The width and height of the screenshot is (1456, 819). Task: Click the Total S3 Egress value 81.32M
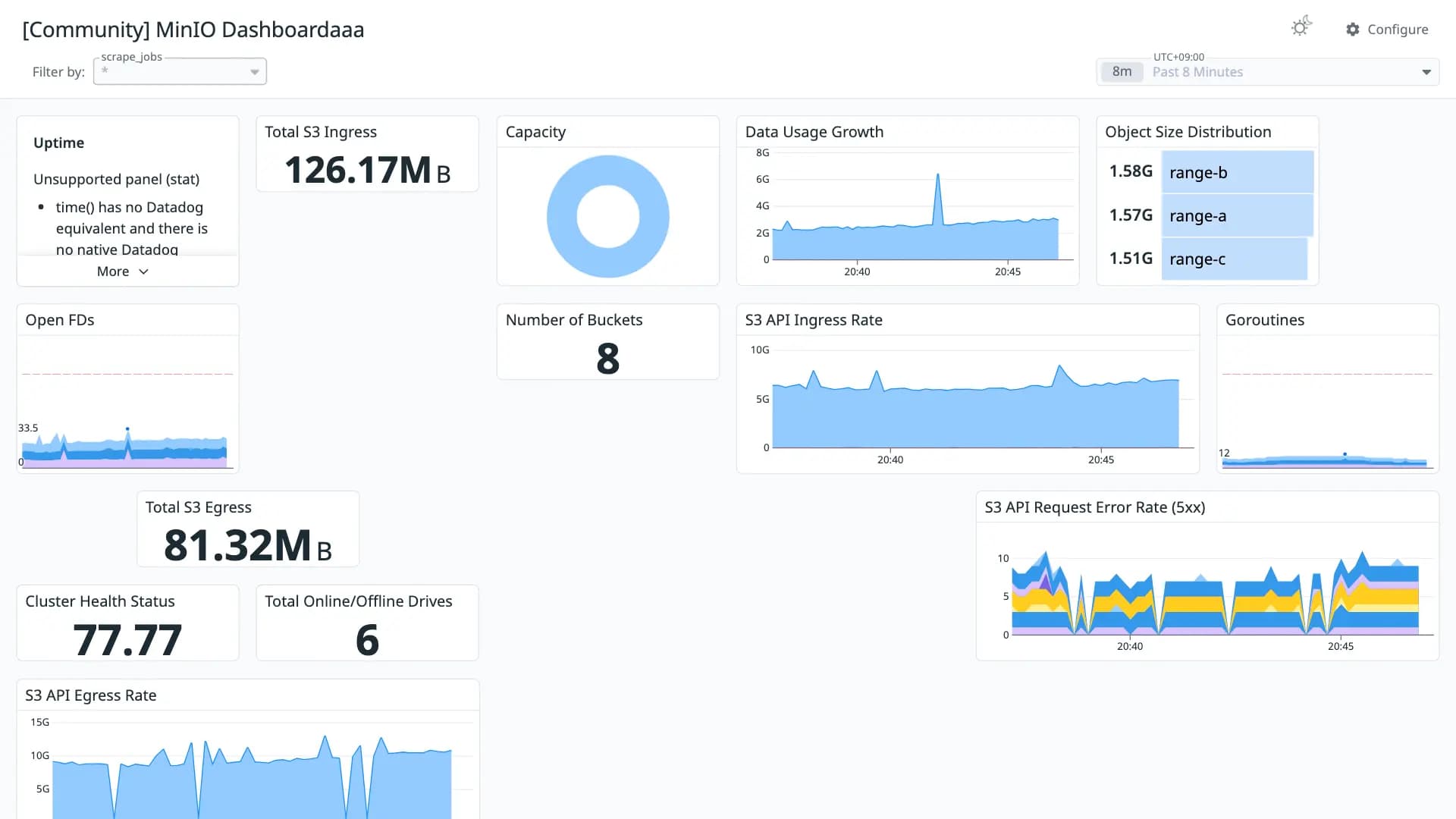tap(248, 545)
